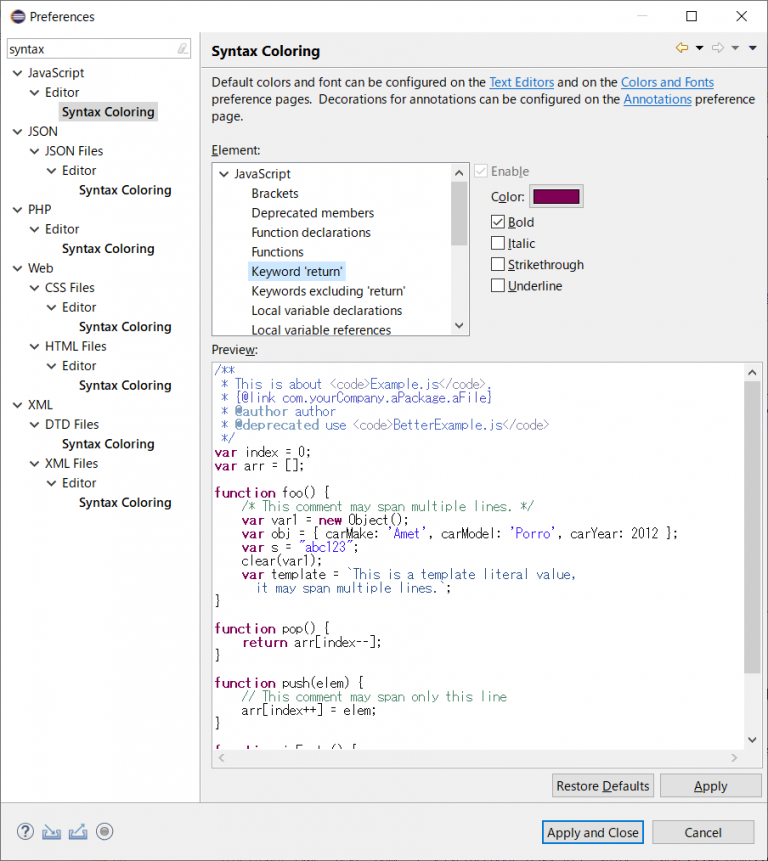Click the grayed-out forward arrow icon
The height and width of the screenshot is (861, 768).
coord(717,48)
